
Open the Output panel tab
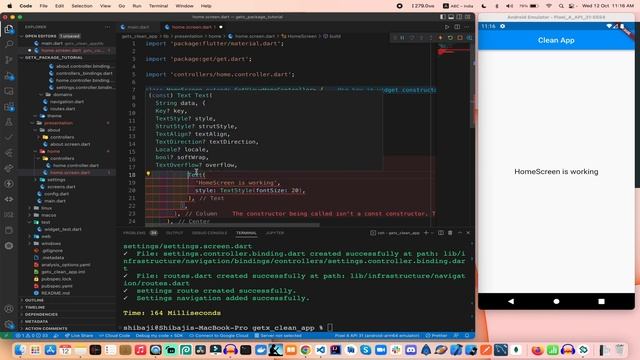174,233
